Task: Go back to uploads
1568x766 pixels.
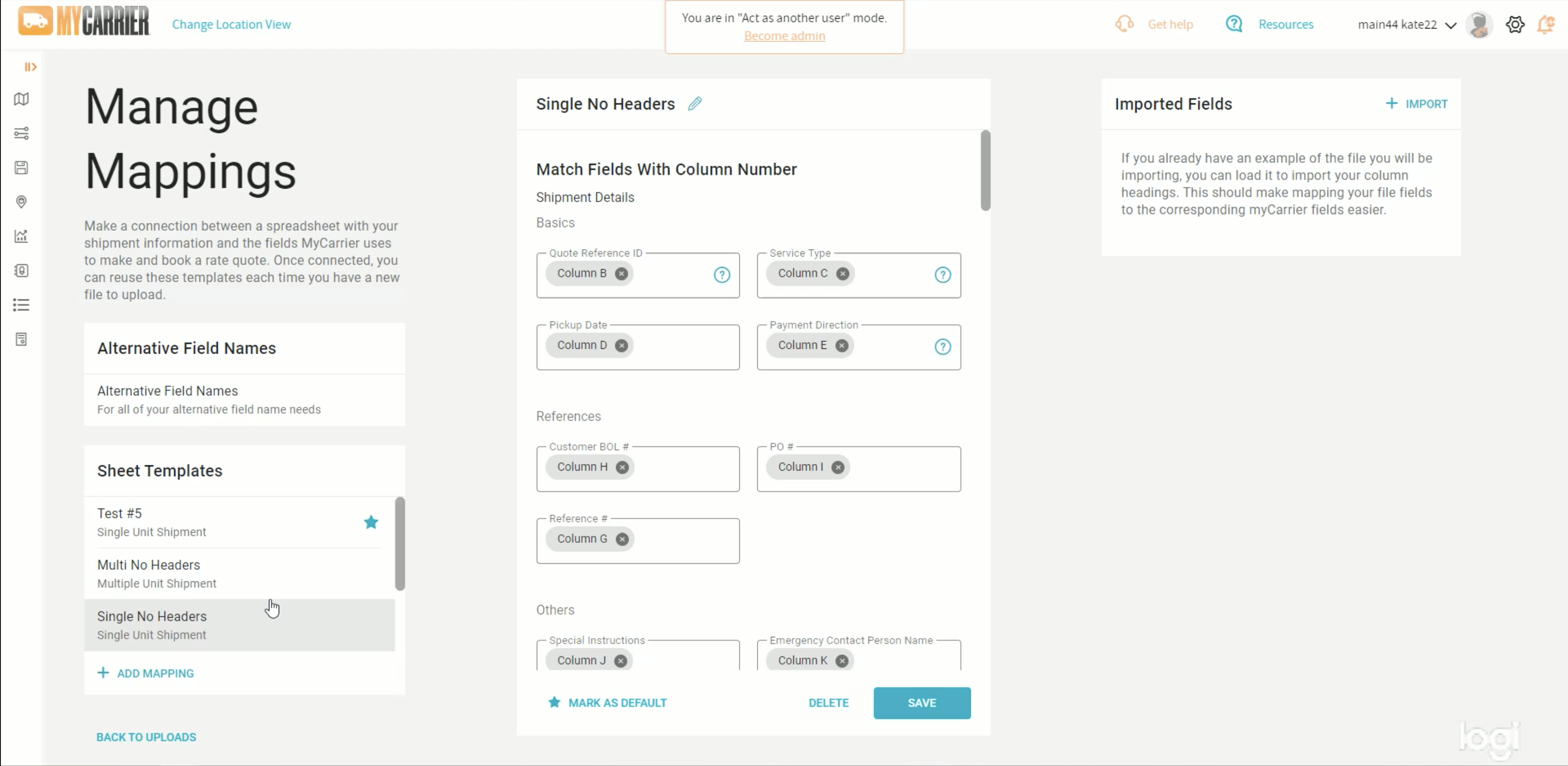Action: click(146, 737)
